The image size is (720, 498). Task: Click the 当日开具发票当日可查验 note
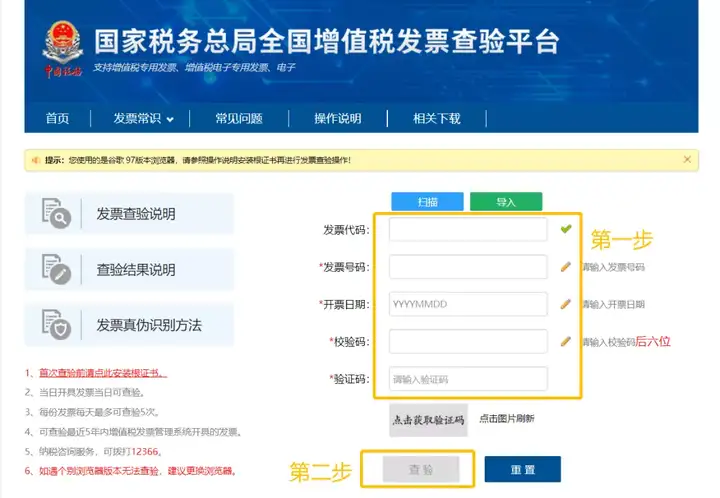tap(91, 392)
